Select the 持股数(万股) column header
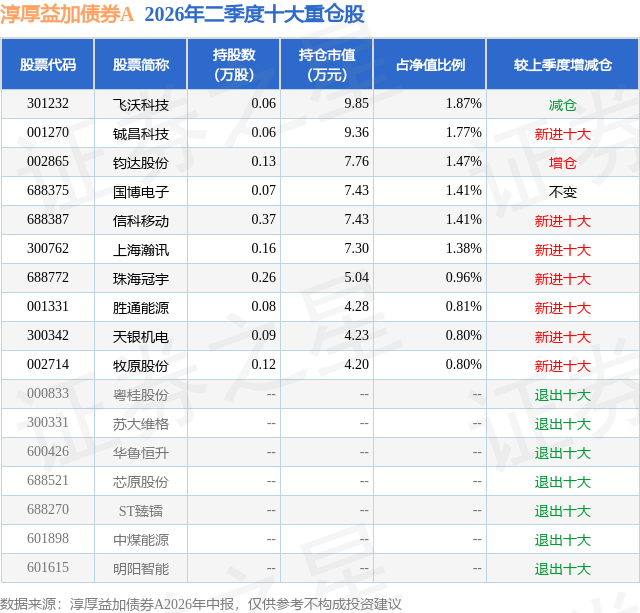Viewport: 640px width, 613px height. coord(234,64)
